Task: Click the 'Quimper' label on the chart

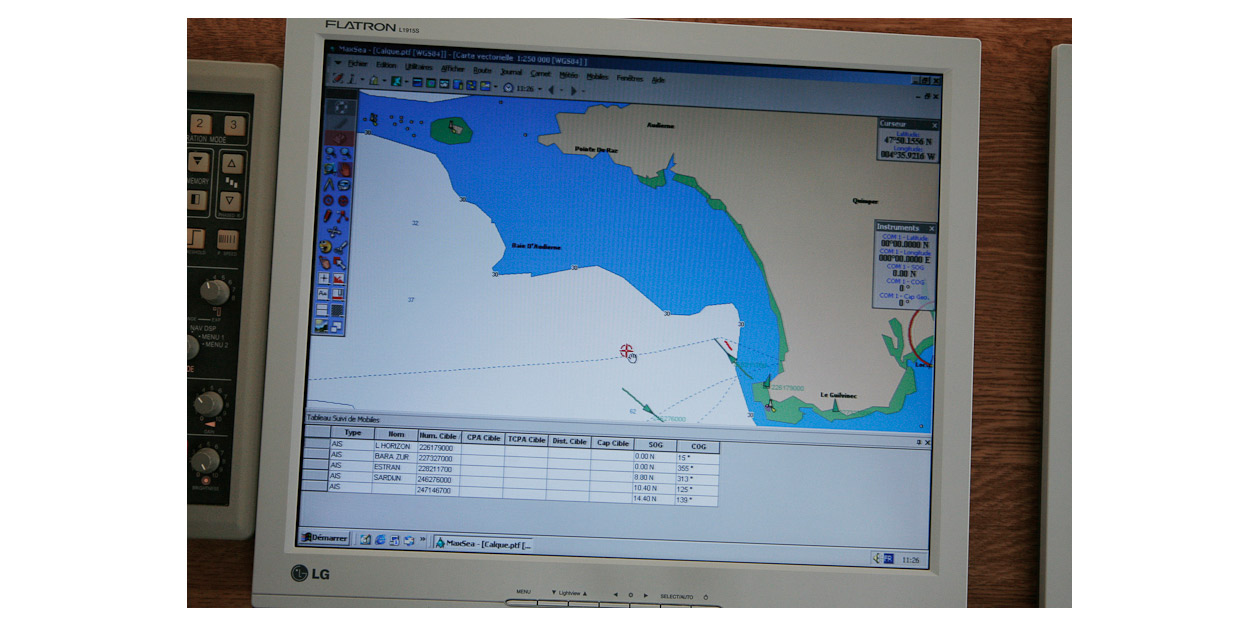Action: [865, 200]
